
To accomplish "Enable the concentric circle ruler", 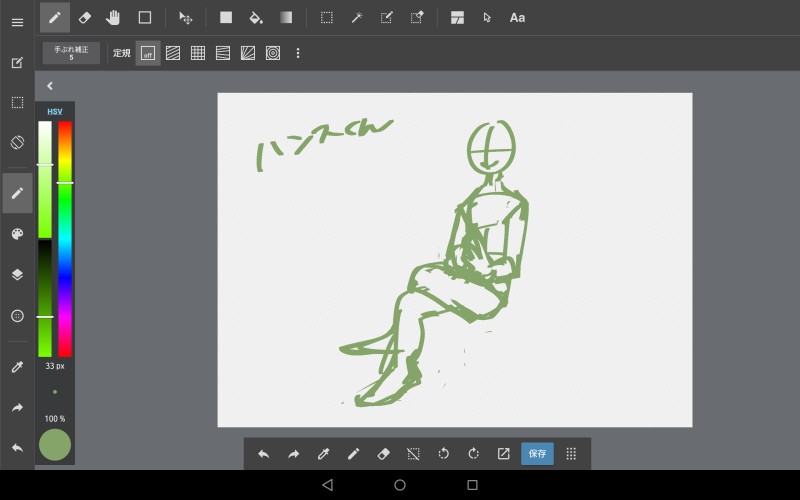I will 272,53.
